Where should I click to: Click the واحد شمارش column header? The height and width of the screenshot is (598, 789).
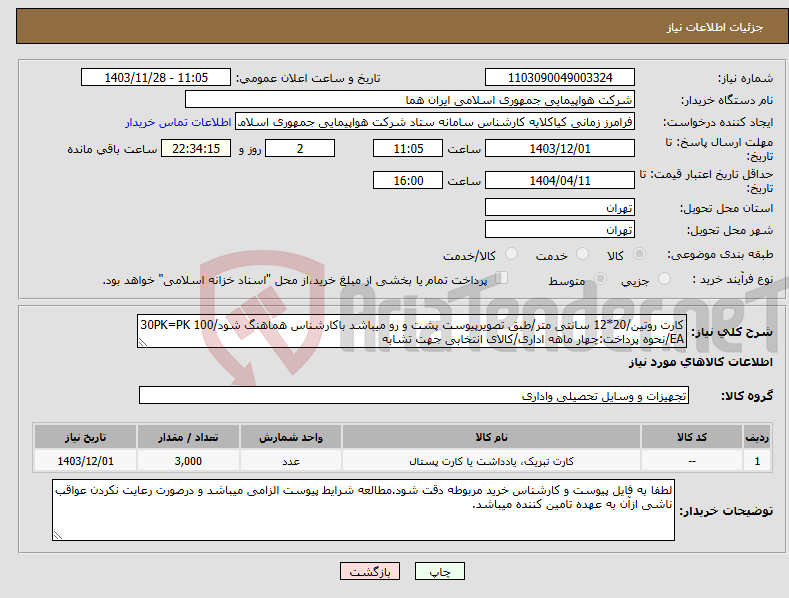pos(291,437)
